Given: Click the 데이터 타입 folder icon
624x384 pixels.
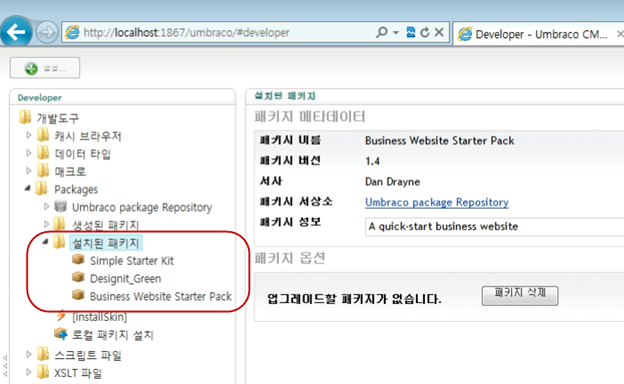Looking at the screenshot, I should coord(43,152).
